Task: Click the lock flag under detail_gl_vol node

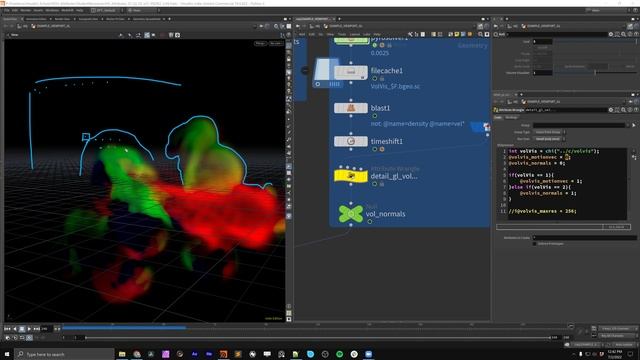Action: click(382, 184)
